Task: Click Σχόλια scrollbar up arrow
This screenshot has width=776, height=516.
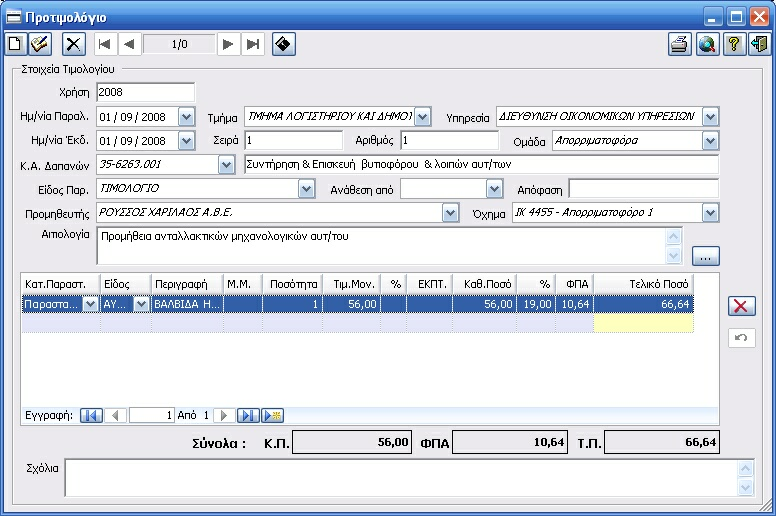Action: tap(746, 469)
